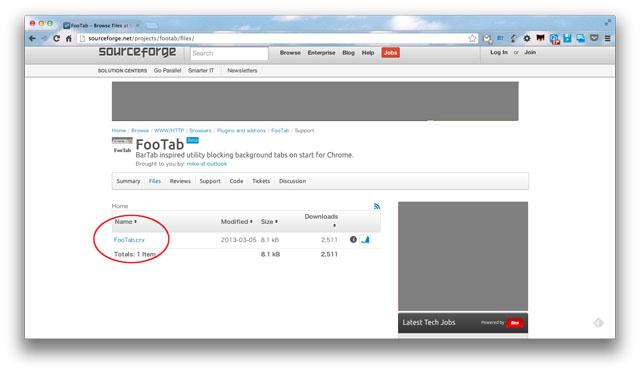Click the browser forward arrow
The image size is (640, 373).
tap(44, 38)
